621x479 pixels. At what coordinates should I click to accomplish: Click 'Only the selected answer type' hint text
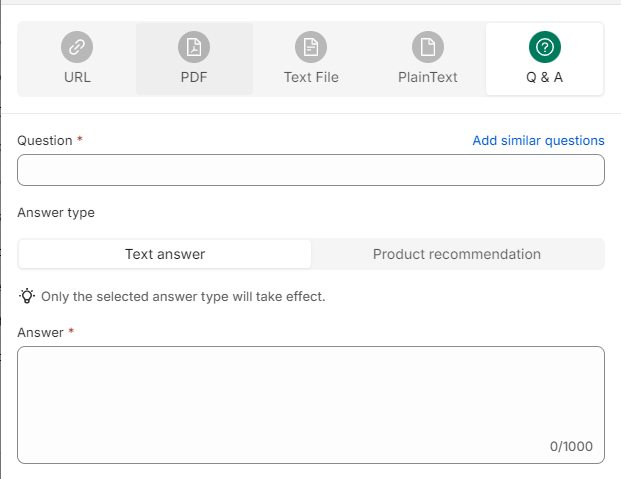183,296
